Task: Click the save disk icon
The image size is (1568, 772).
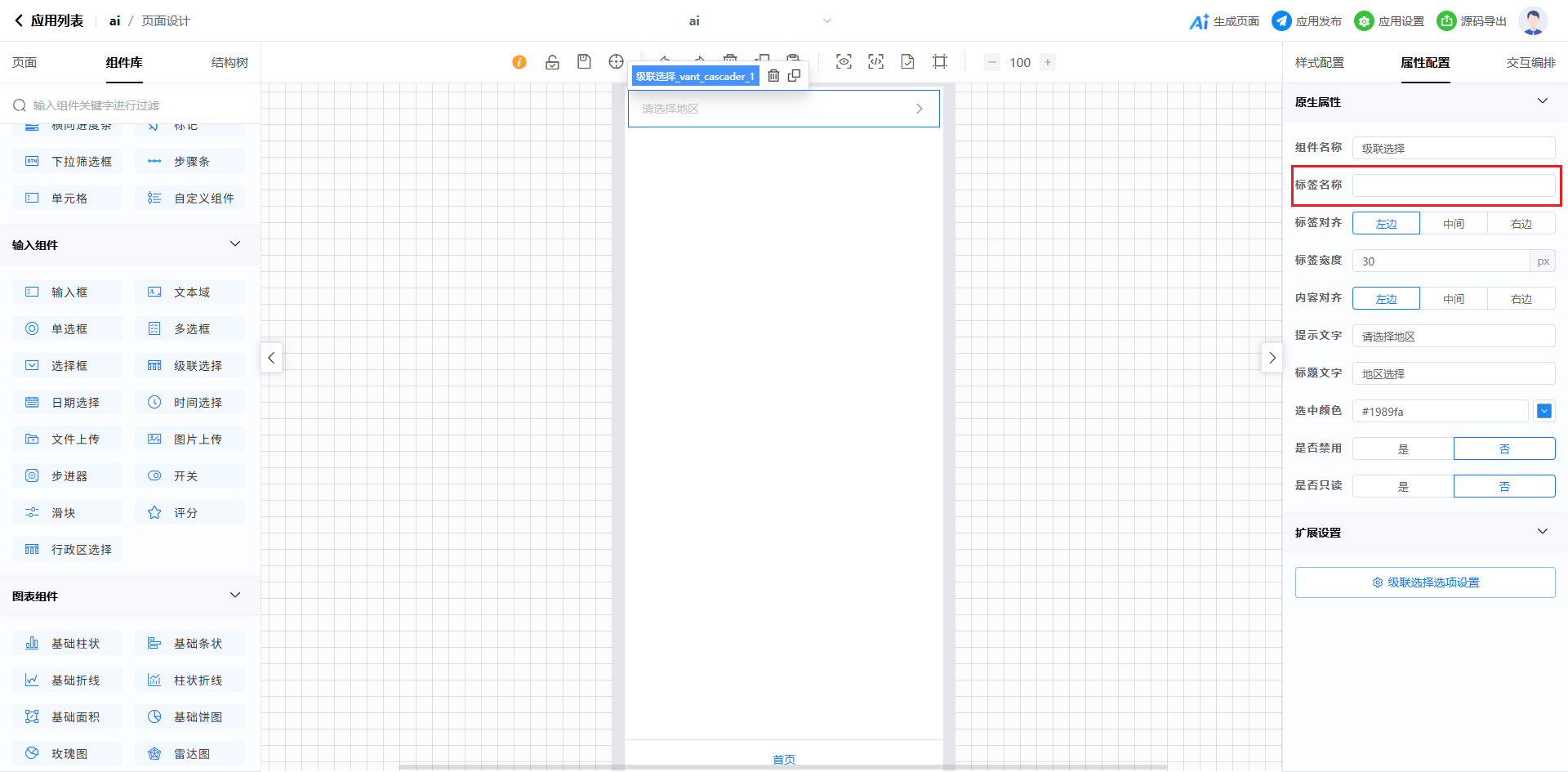Action: (584, 62)
